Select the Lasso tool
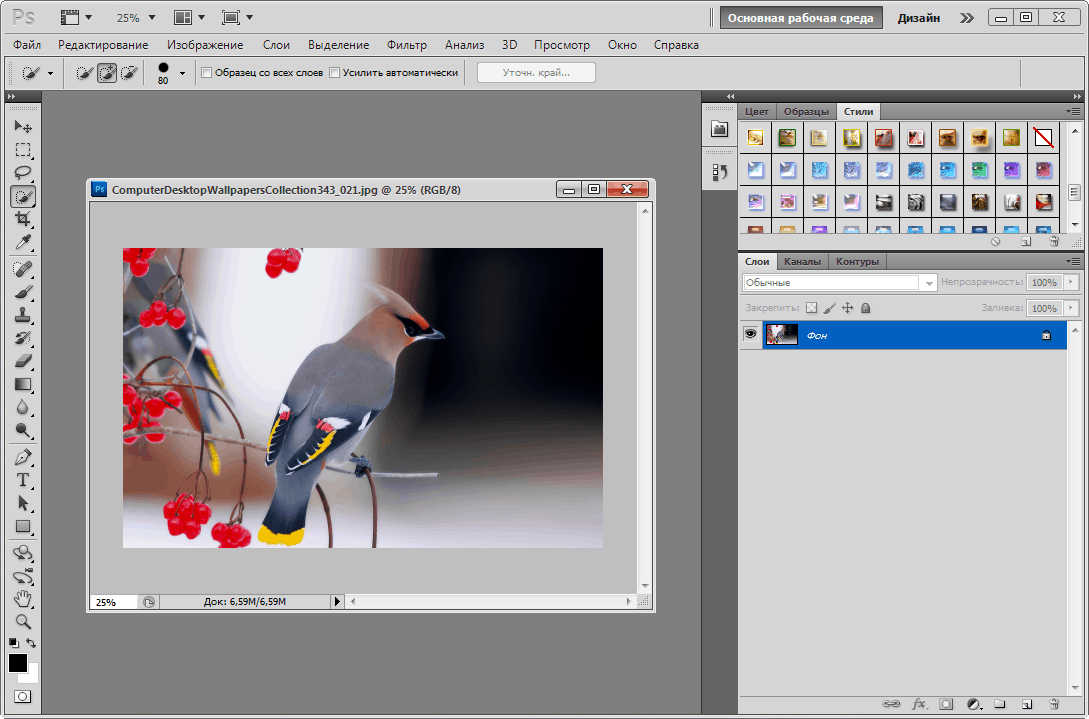This screenshot has width=1089, height=719. [x=23, y=173]
